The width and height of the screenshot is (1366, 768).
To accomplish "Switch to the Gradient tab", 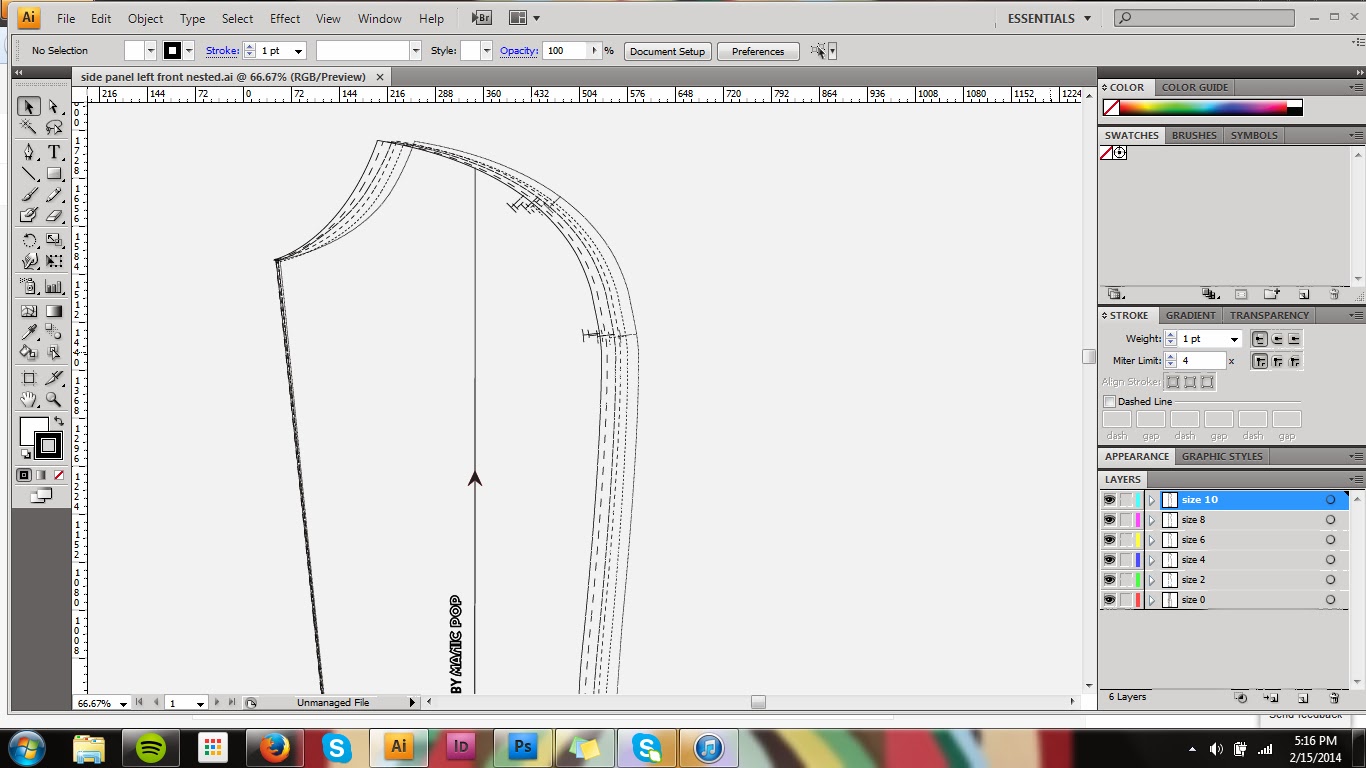I will click(1190, 315).
